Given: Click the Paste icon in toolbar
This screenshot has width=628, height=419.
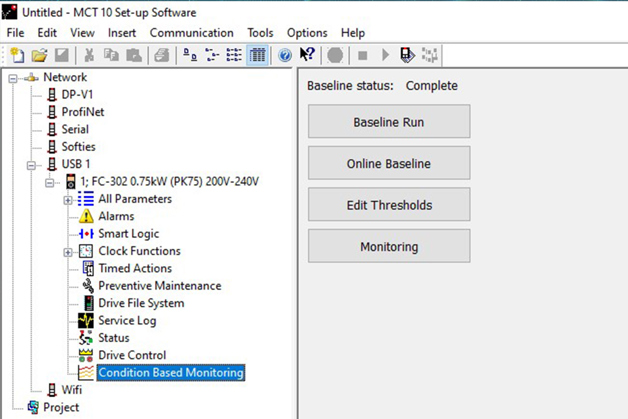Looking at the screenshot, I should pyautogui.click(x=134, y=55).
